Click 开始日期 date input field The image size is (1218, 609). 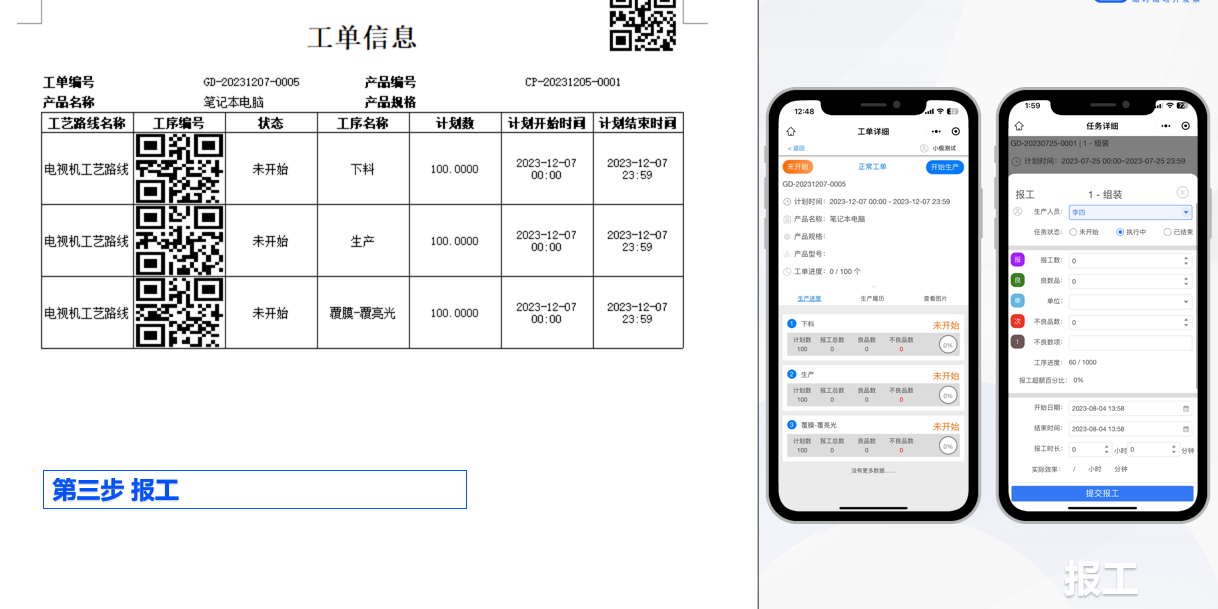tap(1130, 408)
